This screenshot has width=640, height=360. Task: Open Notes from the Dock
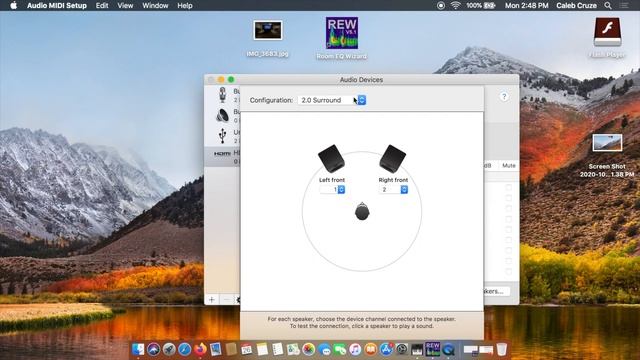pos(262,349)
